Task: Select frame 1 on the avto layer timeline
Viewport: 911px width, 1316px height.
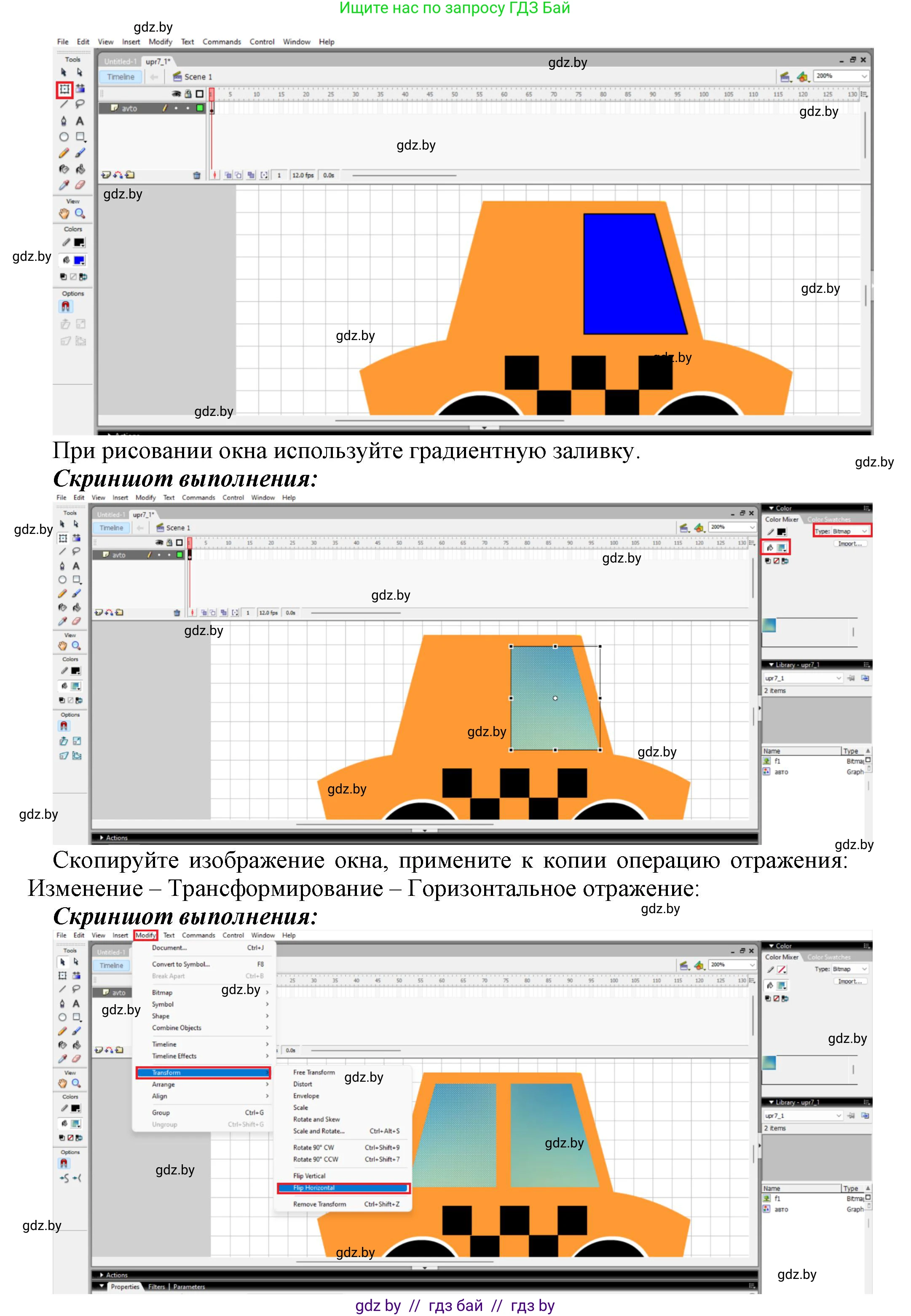Action: 212,111
